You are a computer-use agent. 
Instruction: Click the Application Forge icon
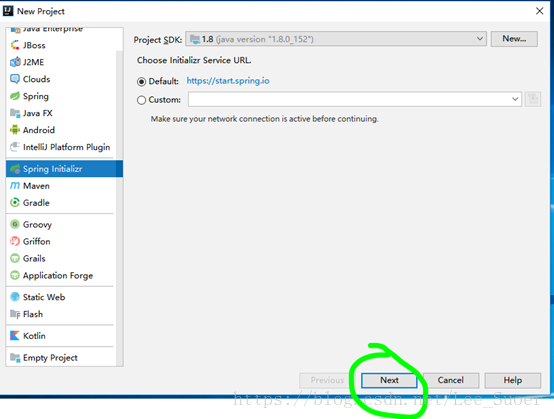[15, 275]
